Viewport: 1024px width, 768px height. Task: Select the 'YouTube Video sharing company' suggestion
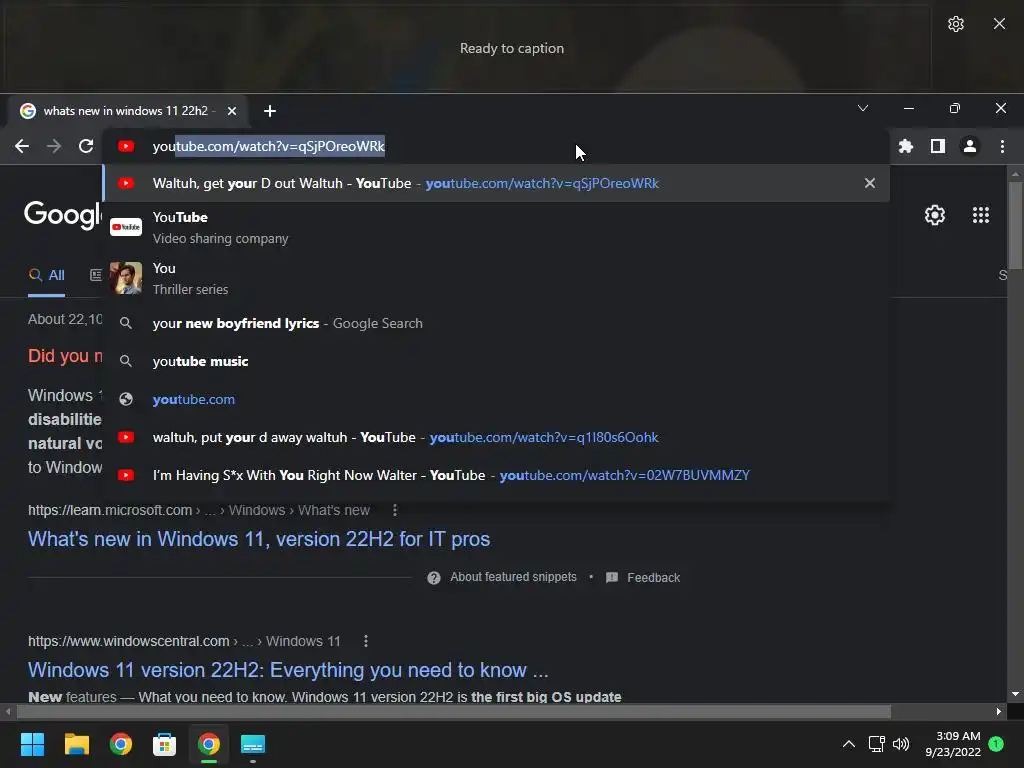tap(496, 227)
